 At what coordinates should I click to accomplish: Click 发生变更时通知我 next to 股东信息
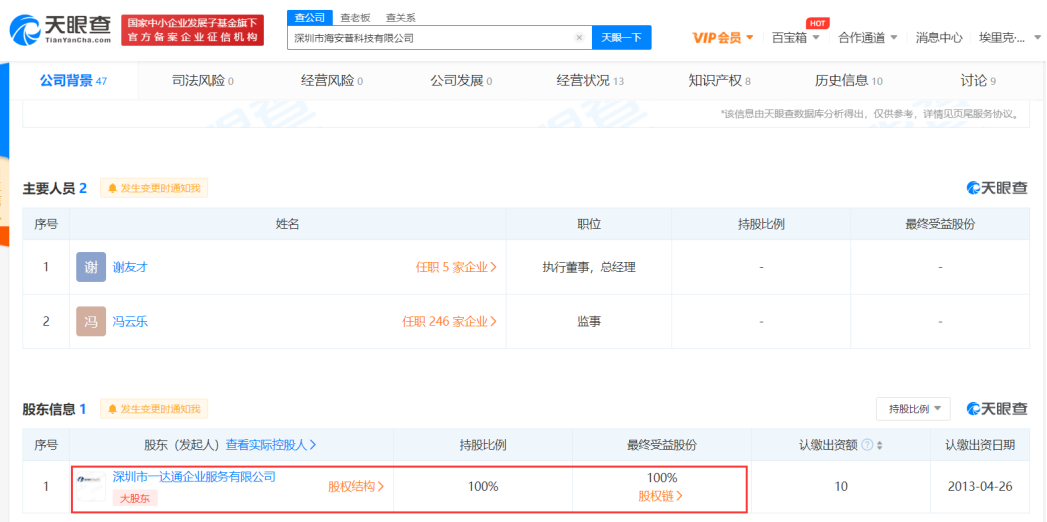click(x=154, y=409)
